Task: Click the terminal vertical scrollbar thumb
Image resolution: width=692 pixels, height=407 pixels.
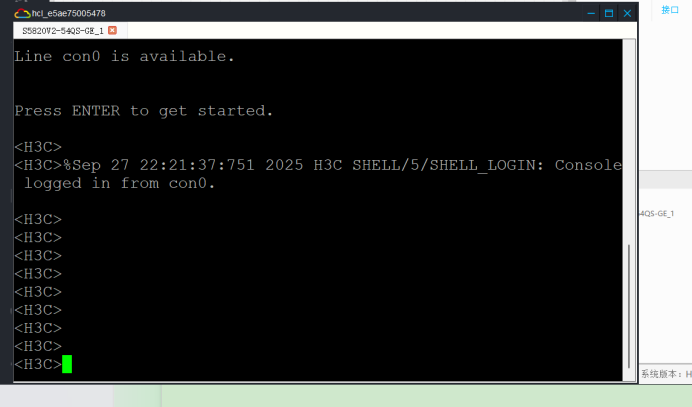Action: pyautogui.click(x=629, y=306)
